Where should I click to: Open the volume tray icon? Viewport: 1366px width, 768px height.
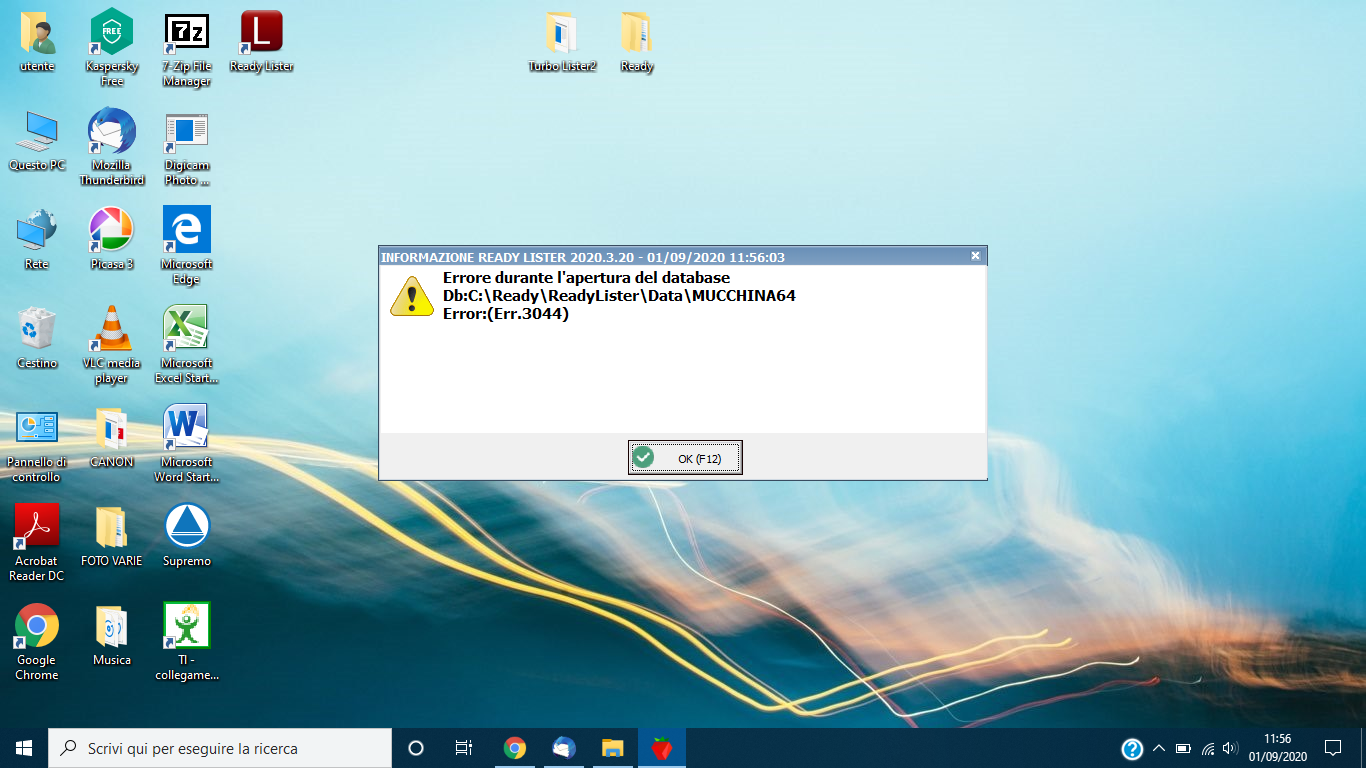pyautogui.click(x=1231, y=748)
